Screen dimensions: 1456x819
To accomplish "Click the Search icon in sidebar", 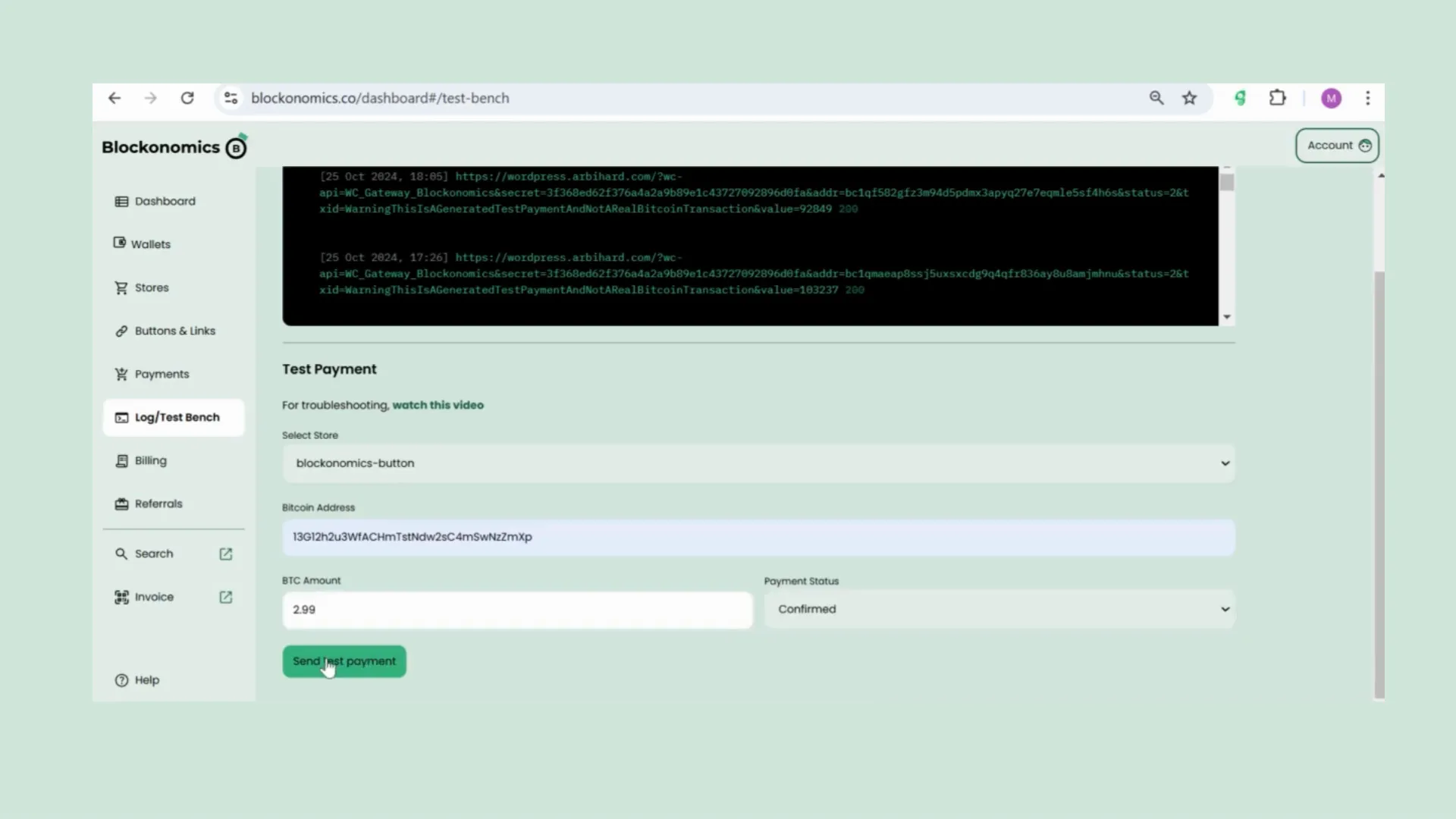I will [x=121, y=553].
